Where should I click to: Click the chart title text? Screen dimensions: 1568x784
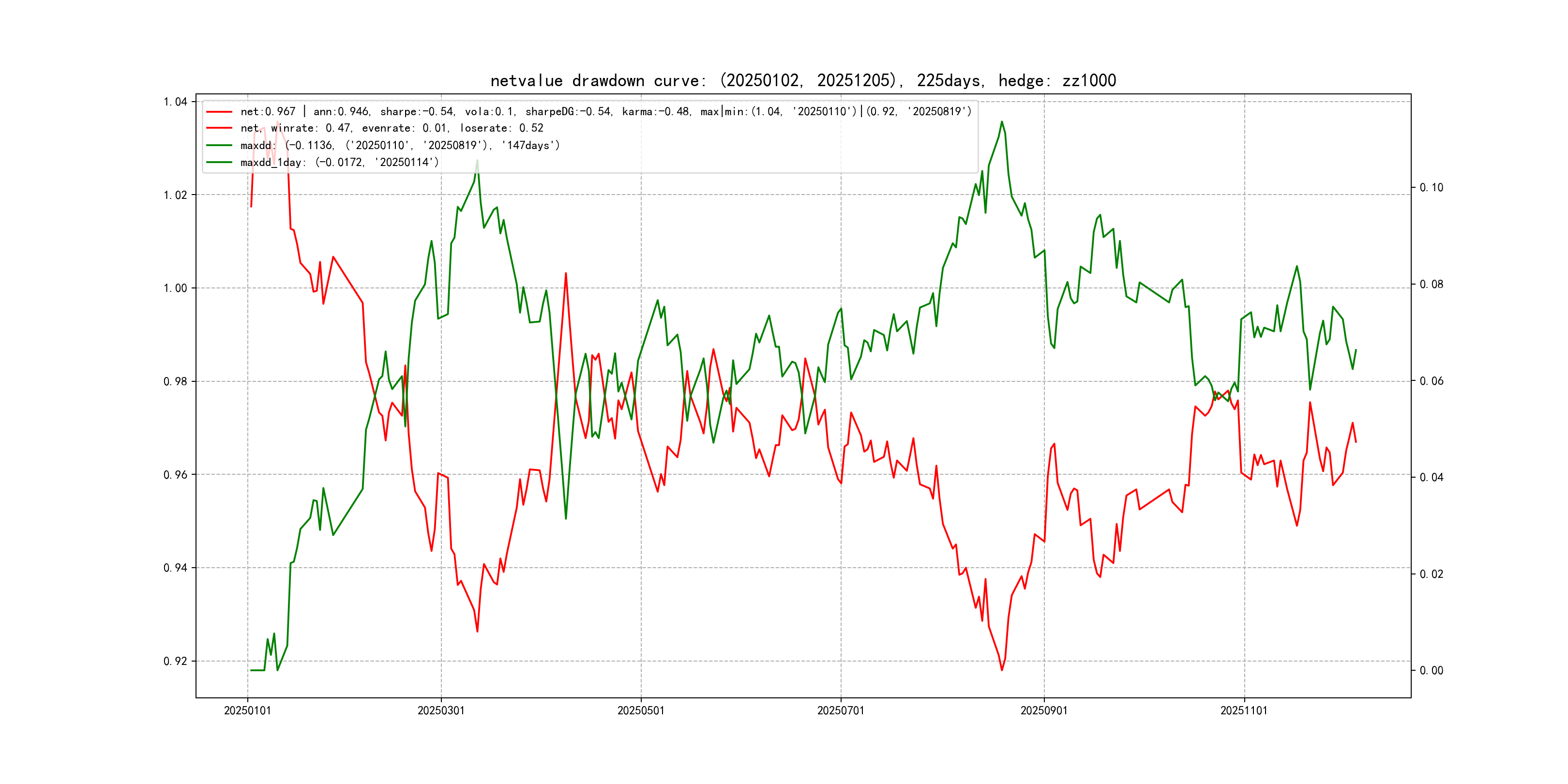[803, 81]
